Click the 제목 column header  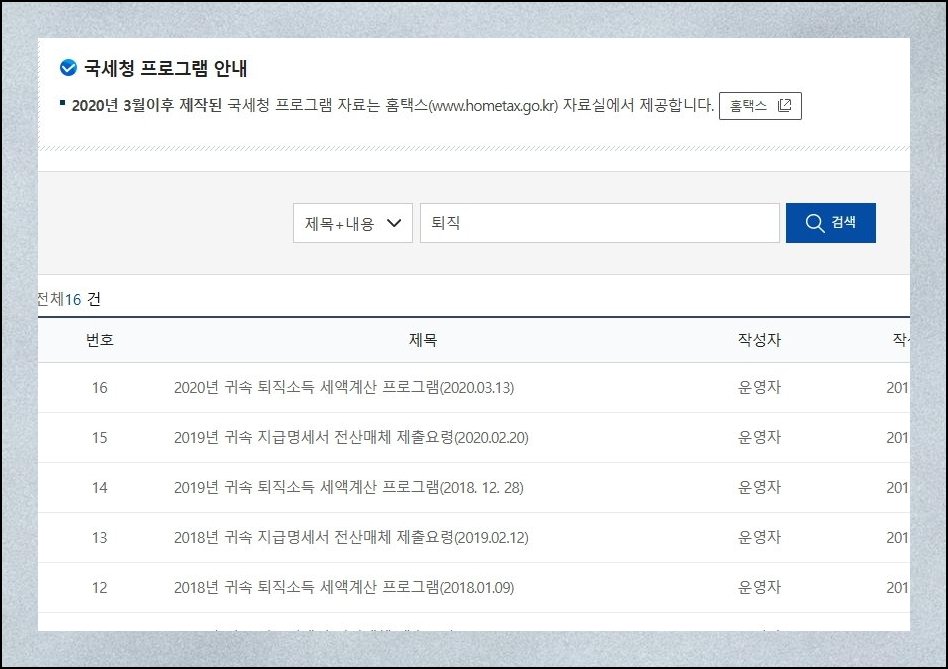coord(423,340)
